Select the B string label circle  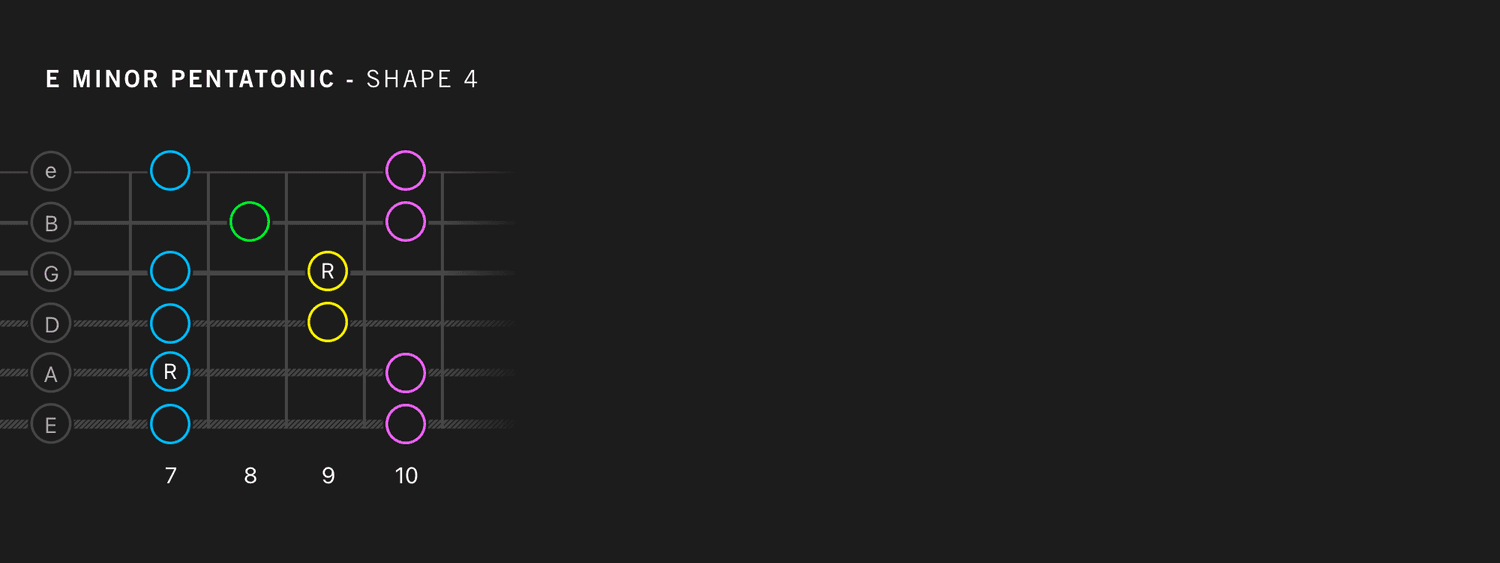51,222
